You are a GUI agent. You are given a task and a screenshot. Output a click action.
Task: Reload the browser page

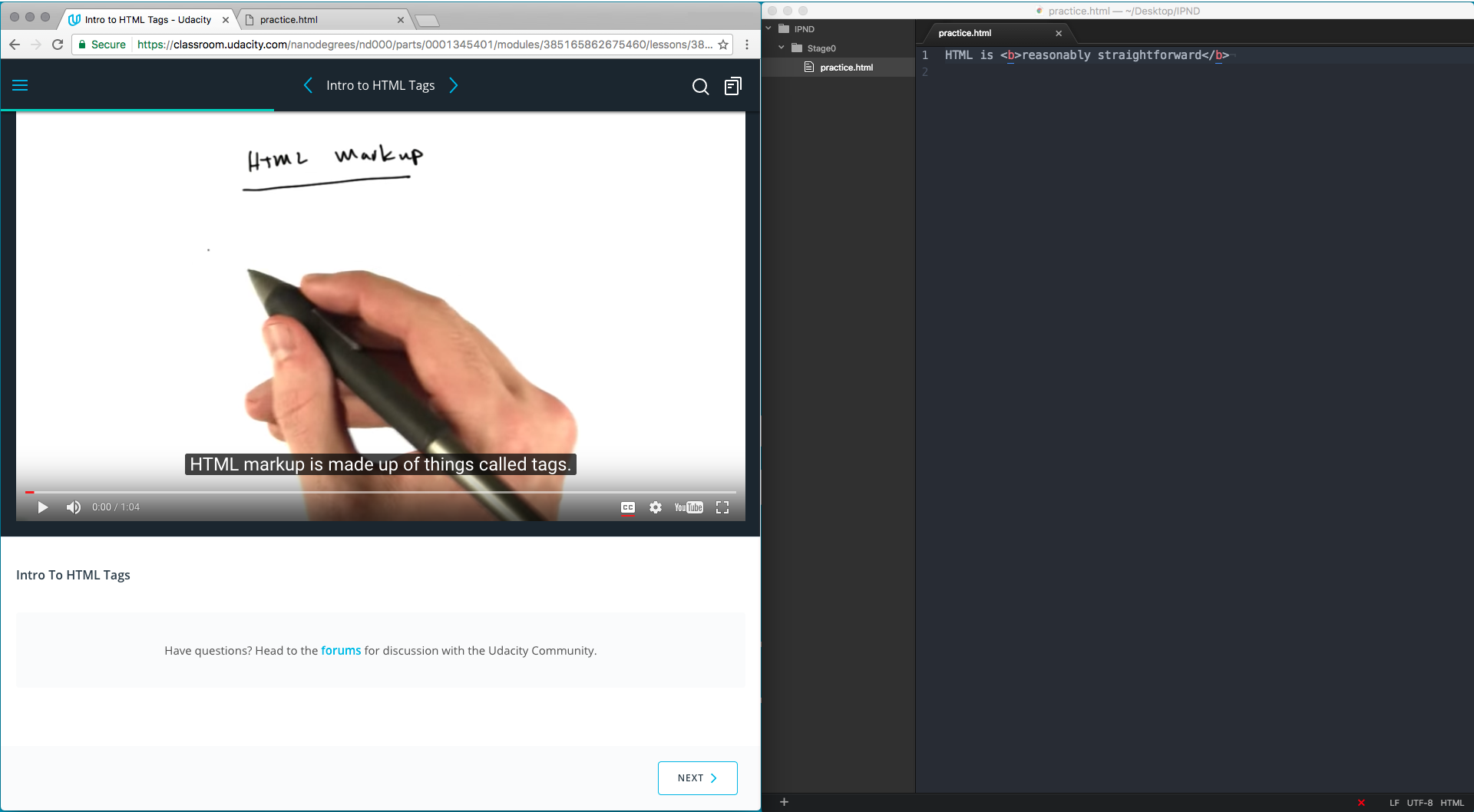pos(58,45)
